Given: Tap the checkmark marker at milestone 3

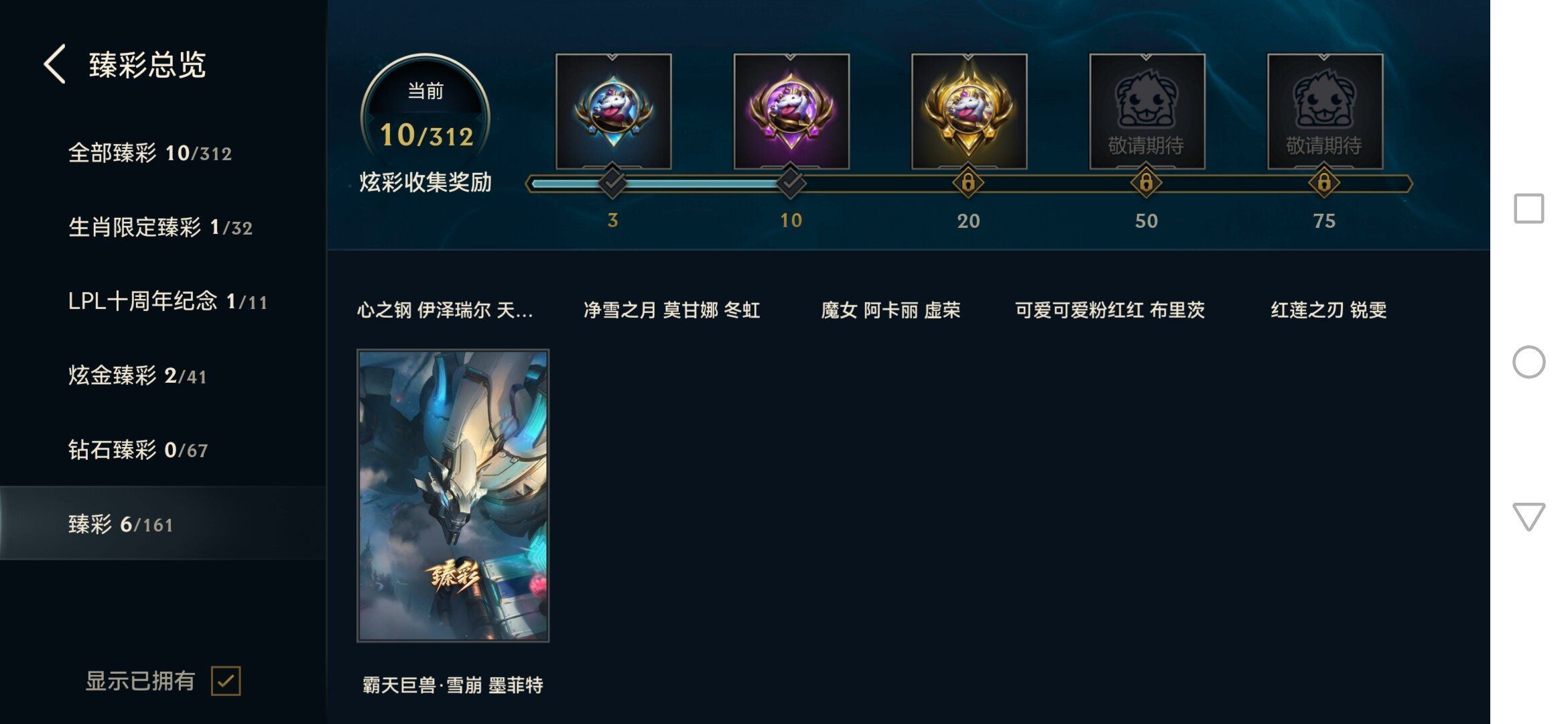Looking at the screenshot, I should (x=612, y=182).
